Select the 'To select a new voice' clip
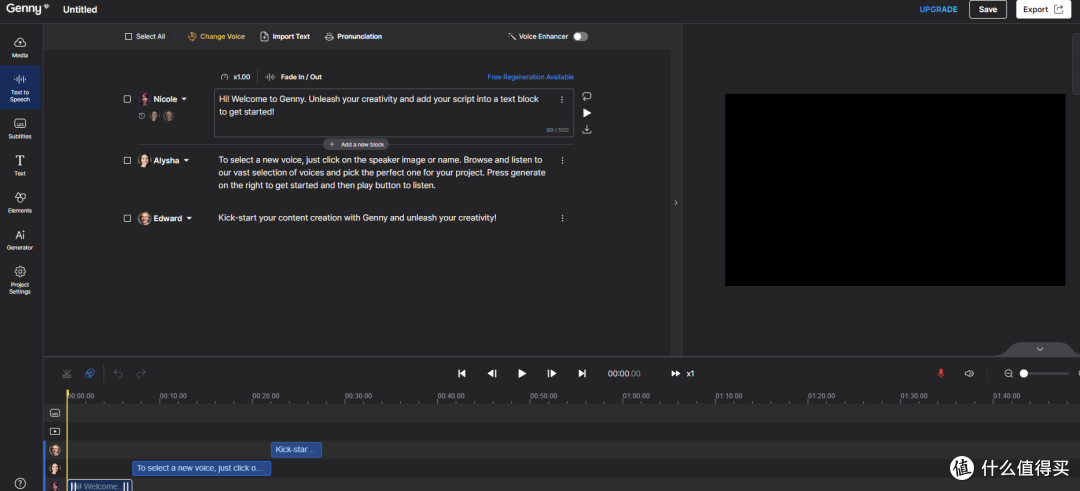This screenshot has width=1080, height=491. click(x=202, y=468)
